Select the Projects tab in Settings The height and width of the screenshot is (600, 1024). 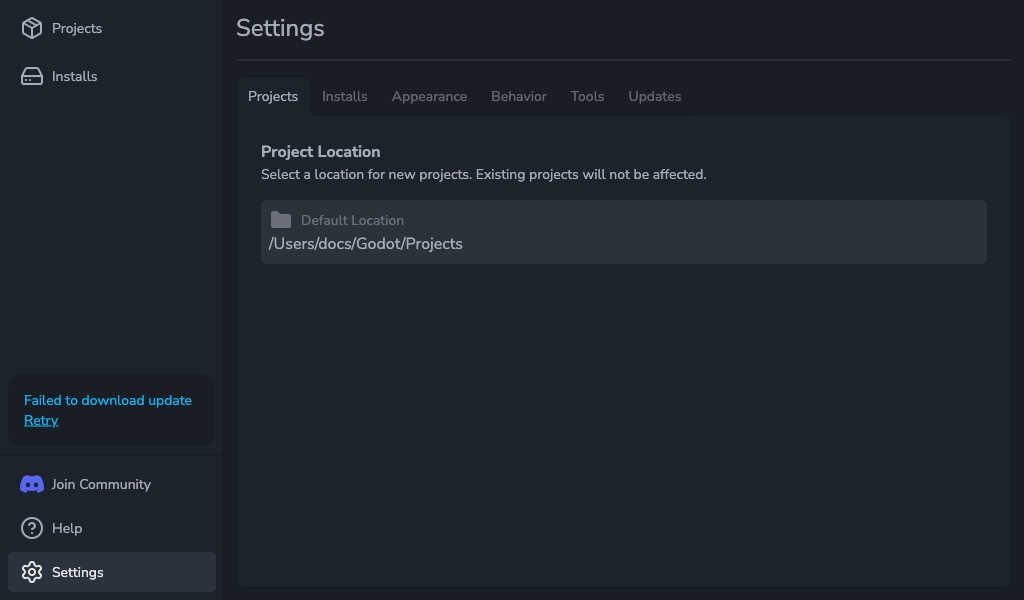pos(273,97)
